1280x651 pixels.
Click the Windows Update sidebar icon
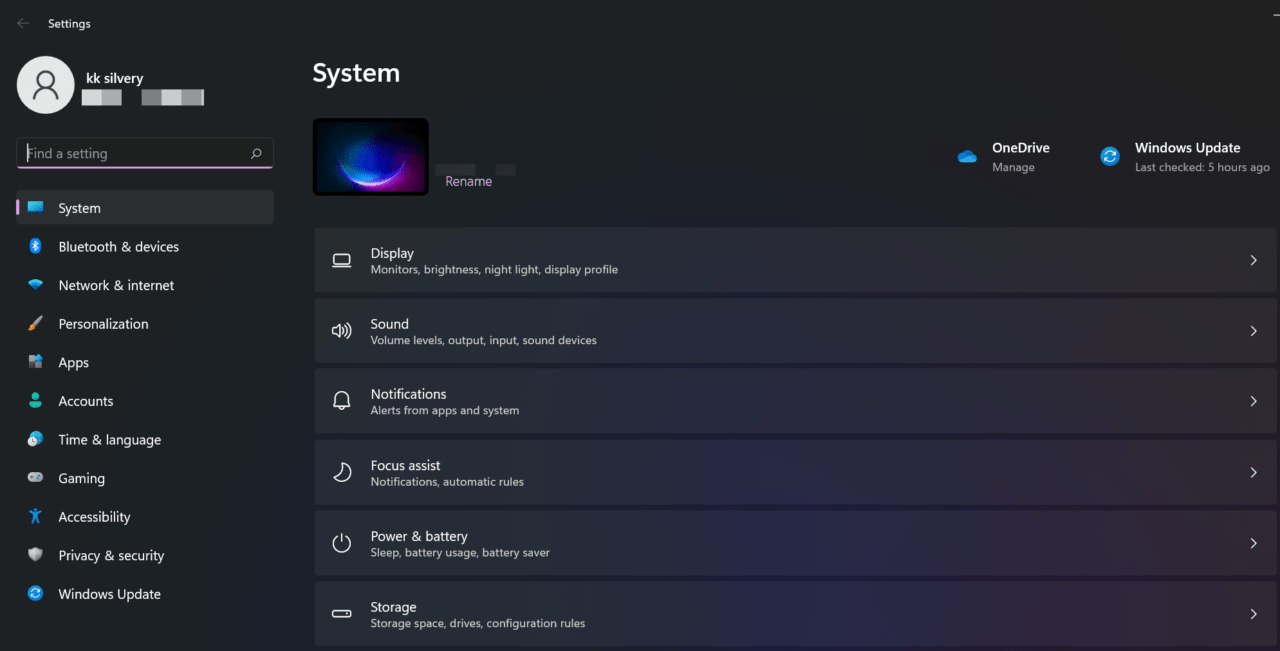point(36,593)
